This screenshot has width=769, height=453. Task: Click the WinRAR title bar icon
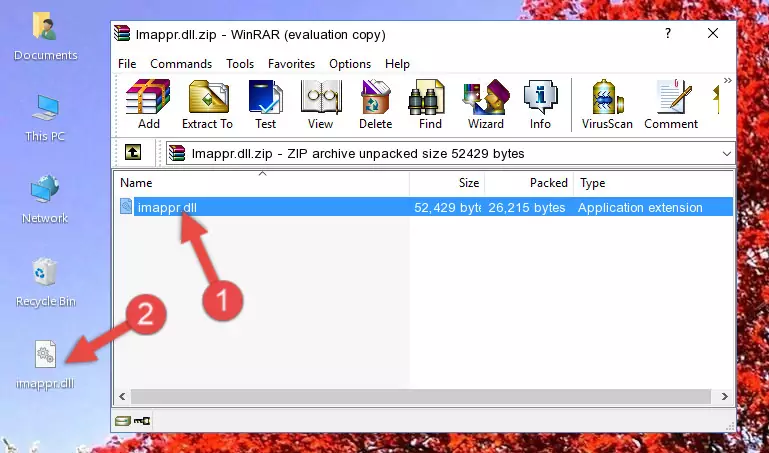point(122,33)
